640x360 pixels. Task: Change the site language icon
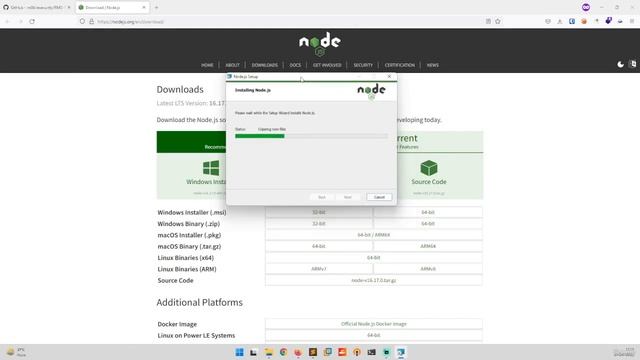click(633, 64)
